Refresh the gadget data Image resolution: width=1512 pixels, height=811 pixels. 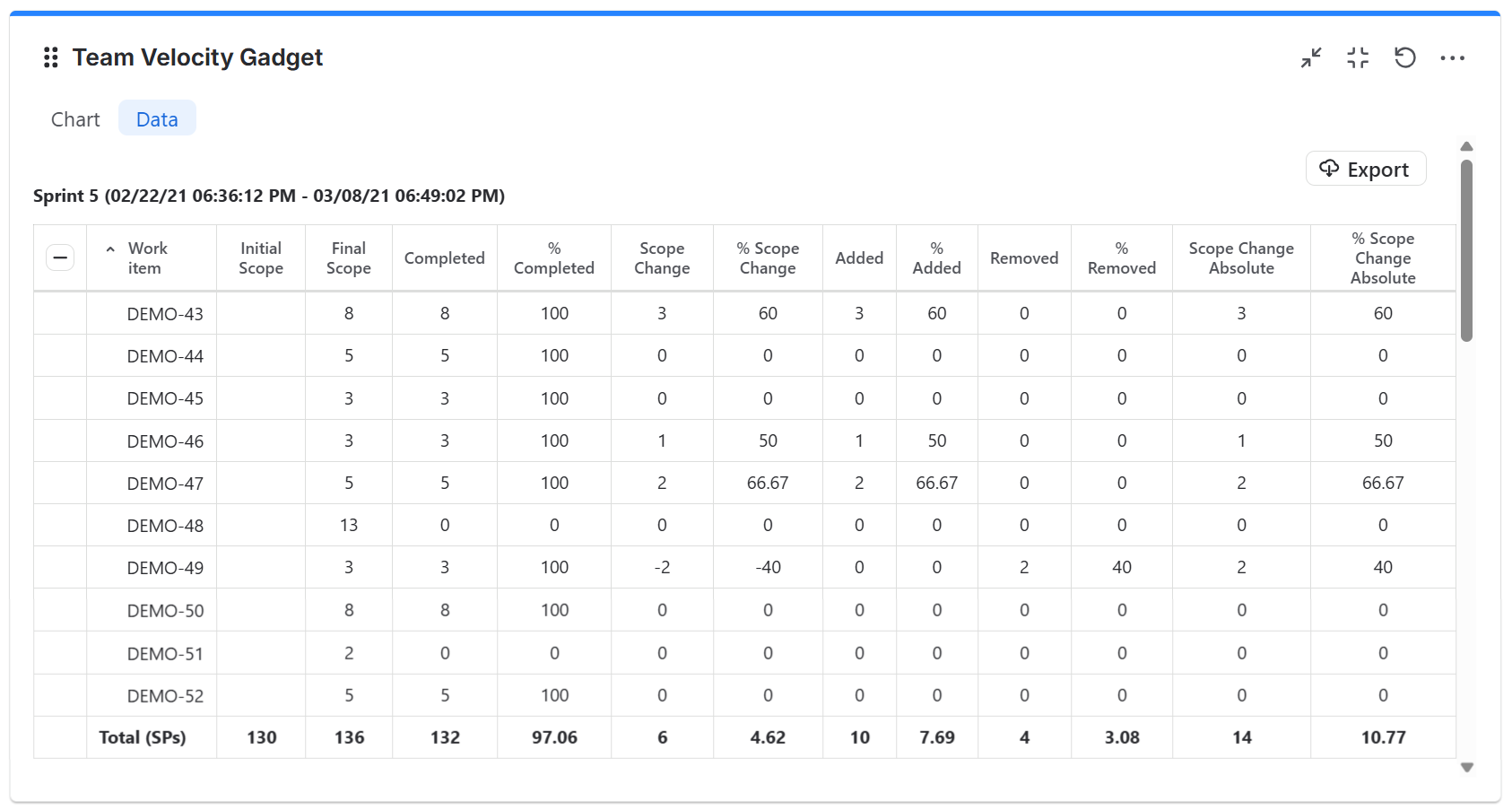pos(1405,58)
